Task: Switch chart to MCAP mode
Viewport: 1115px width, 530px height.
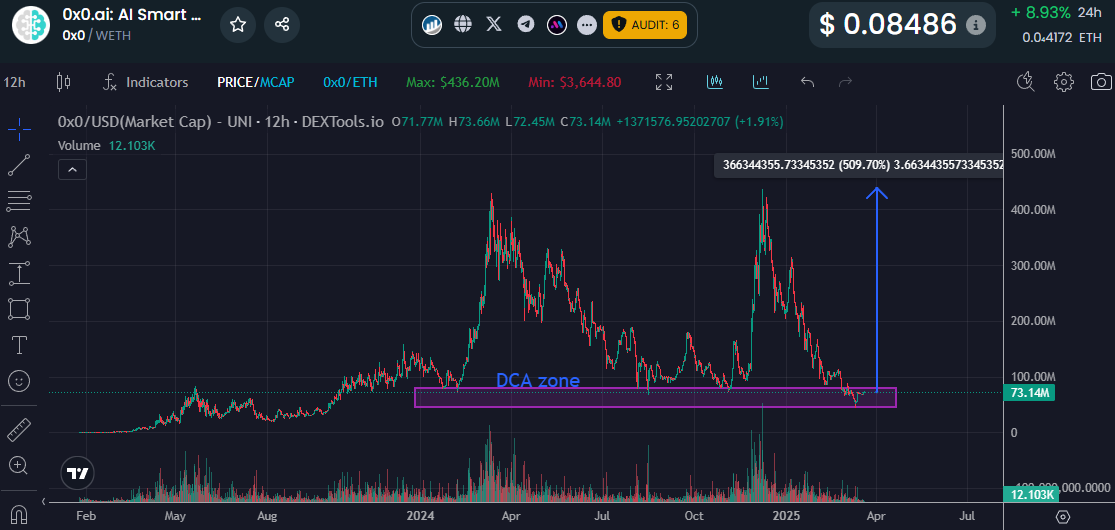Action: click(277, 83)
